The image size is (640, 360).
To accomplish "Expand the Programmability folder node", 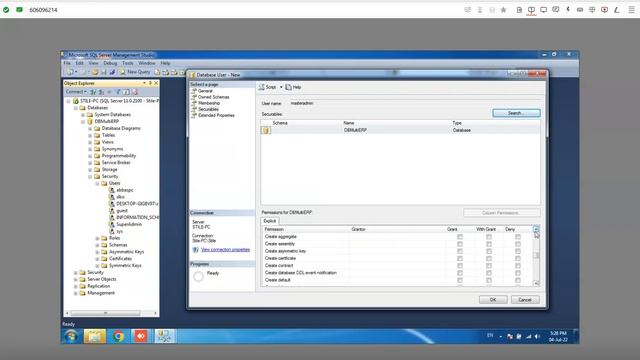I will (x=90, y=156).
